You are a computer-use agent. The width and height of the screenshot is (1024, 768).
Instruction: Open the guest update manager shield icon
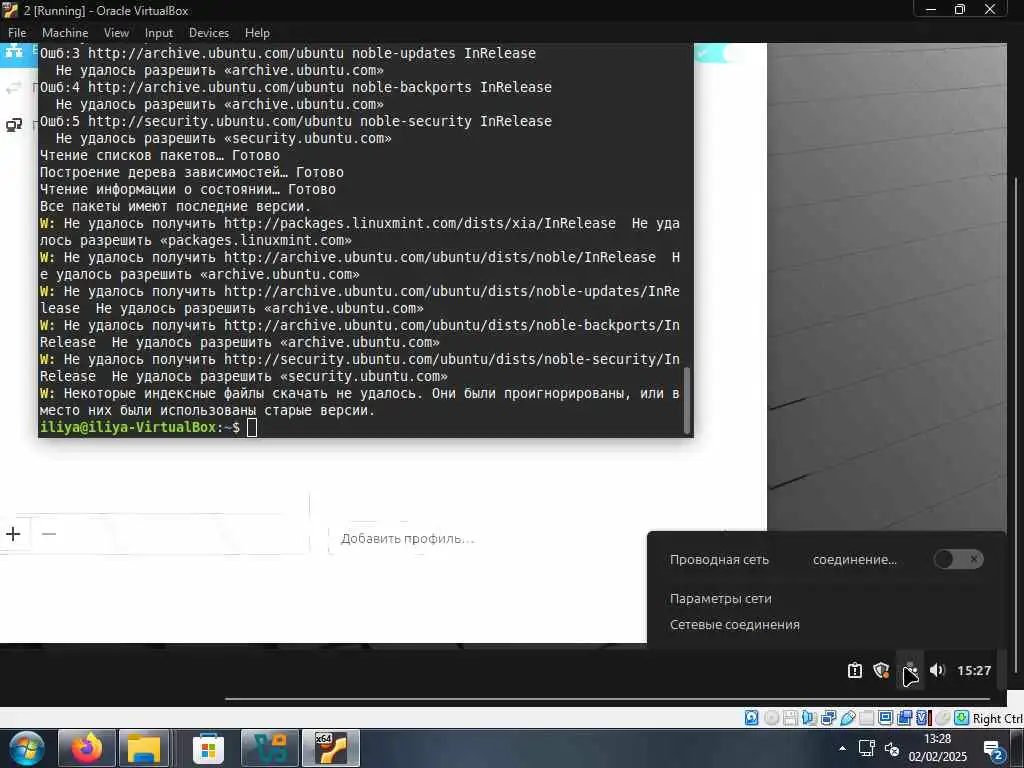click(x=882, y=670)
